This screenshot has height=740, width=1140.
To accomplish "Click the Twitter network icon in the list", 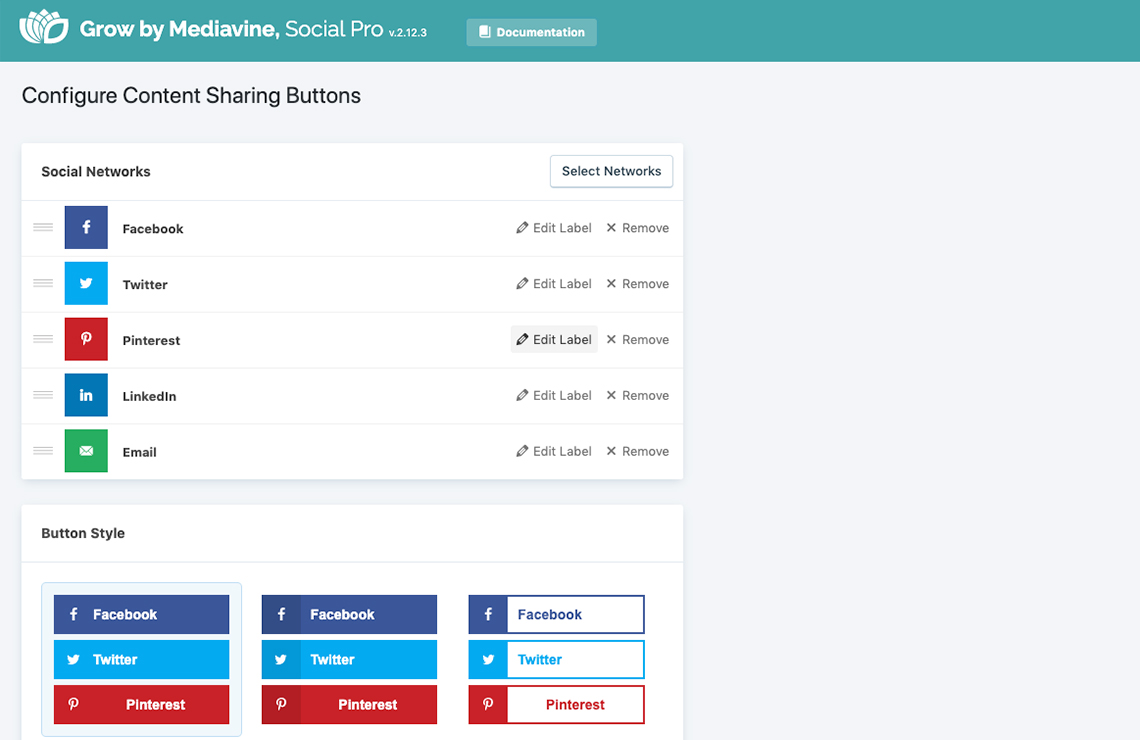I will tap(86, 283).
